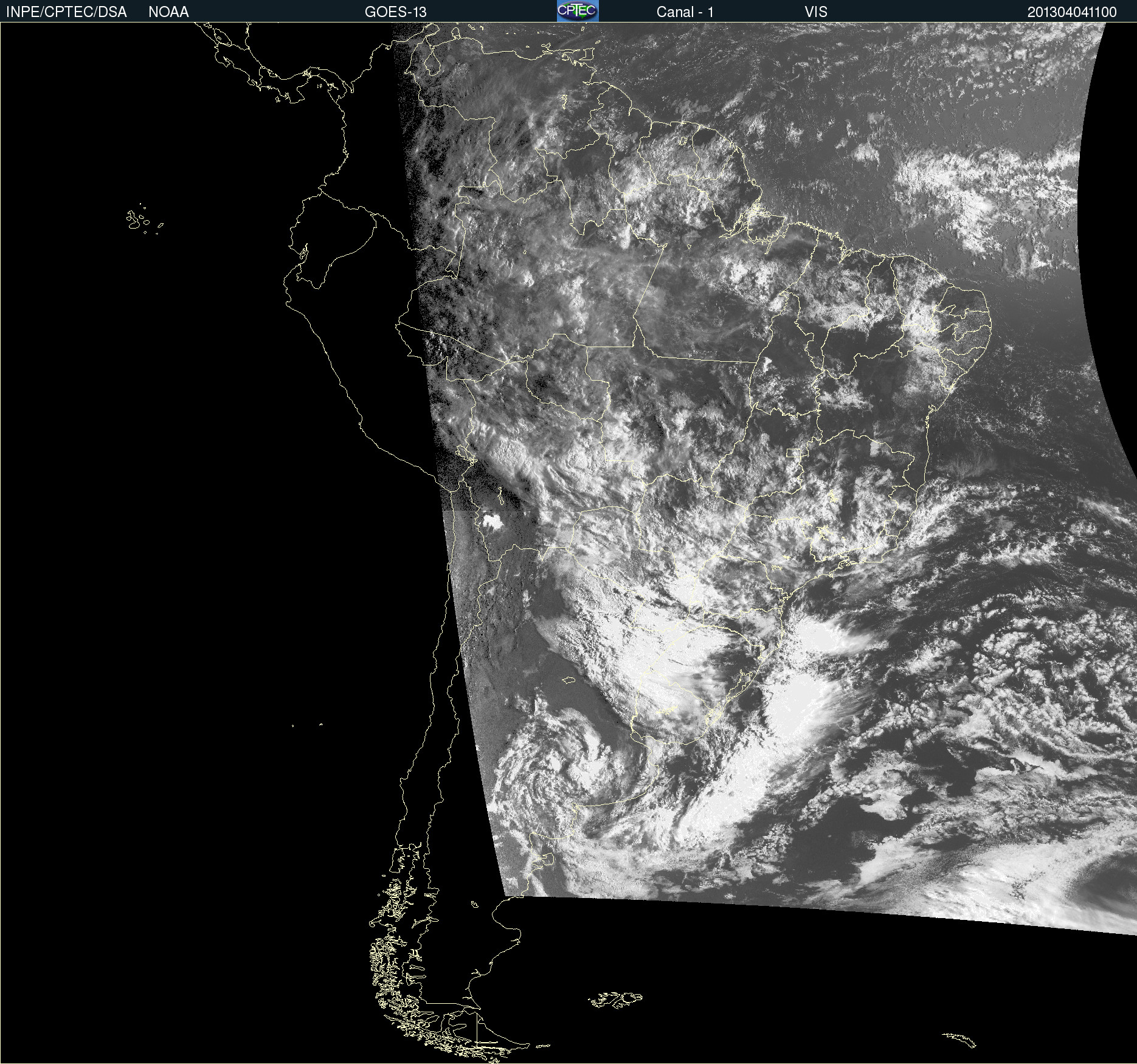Click the CPTEC logo in the header
The height and width of the screenshot is (1064, 1137).
tap(578, 11)
